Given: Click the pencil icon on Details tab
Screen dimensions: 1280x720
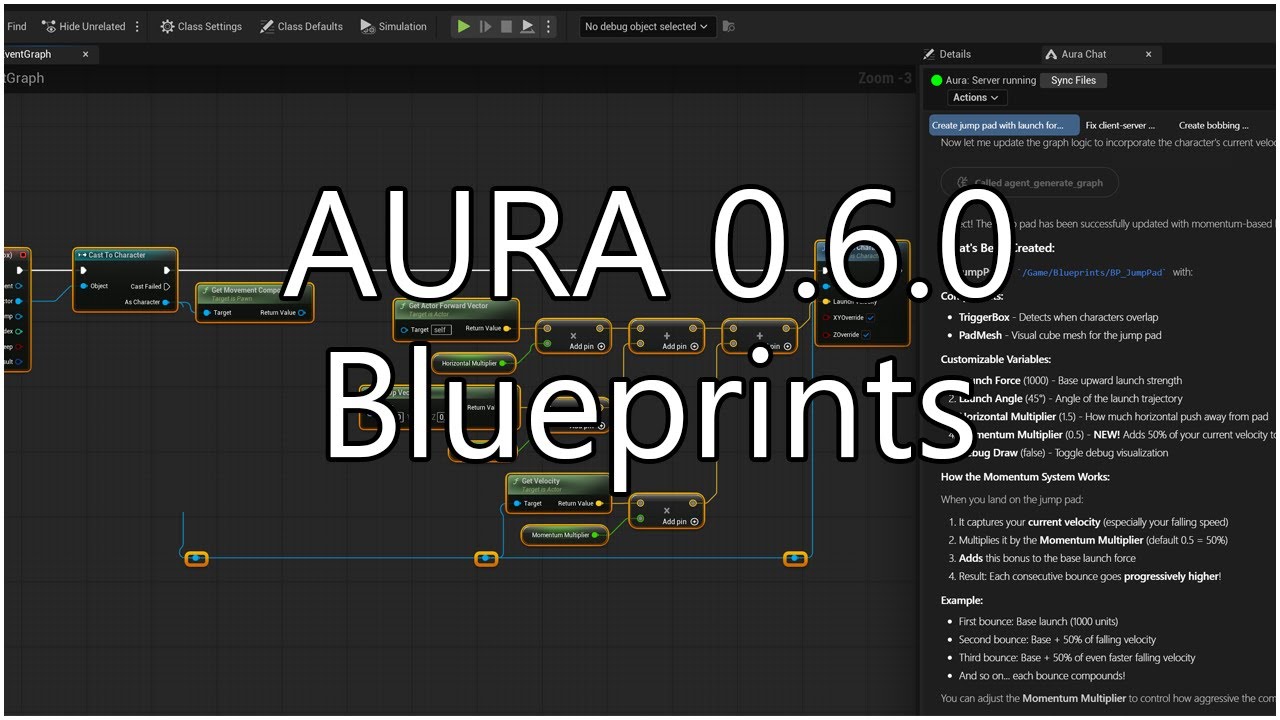Looking at the screenshot, I should (x=929, y=54).
